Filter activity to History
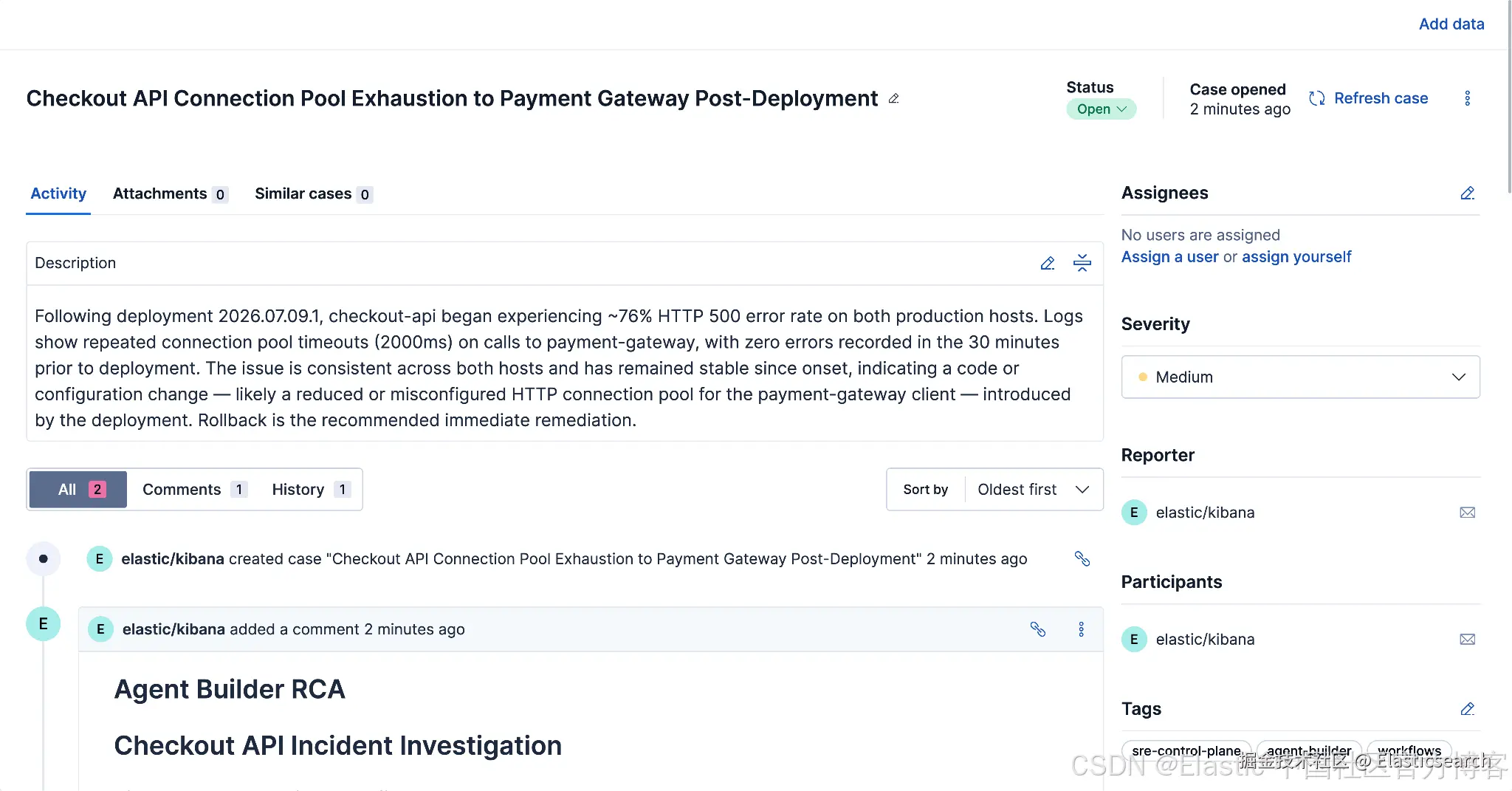This screenshot has height=791, width=1512. point(310,489)
